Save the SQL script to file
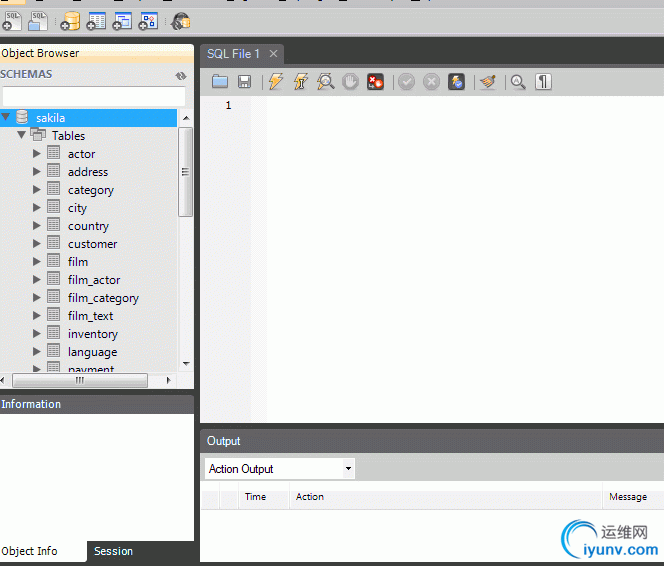 [244, 81]
